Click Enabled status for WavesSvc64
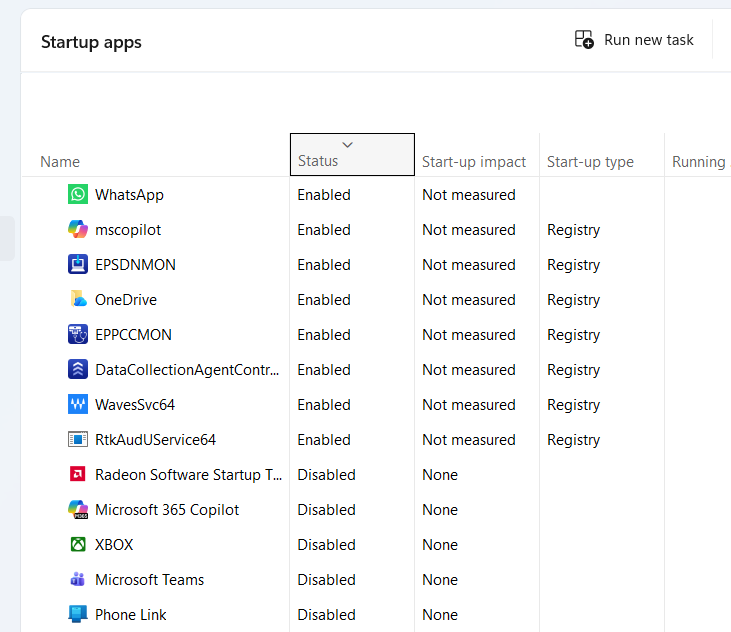Screen dimensions: 731x632 [324, 405]
